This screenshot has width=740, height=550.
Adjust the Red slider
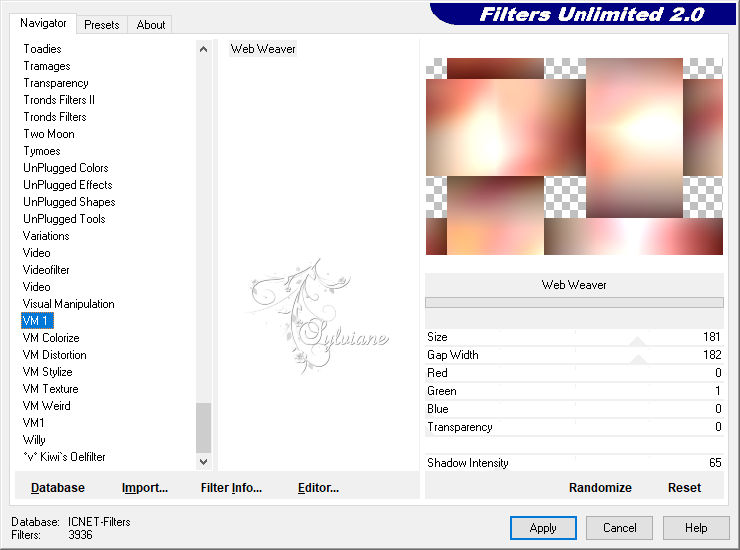pos(574,373)
